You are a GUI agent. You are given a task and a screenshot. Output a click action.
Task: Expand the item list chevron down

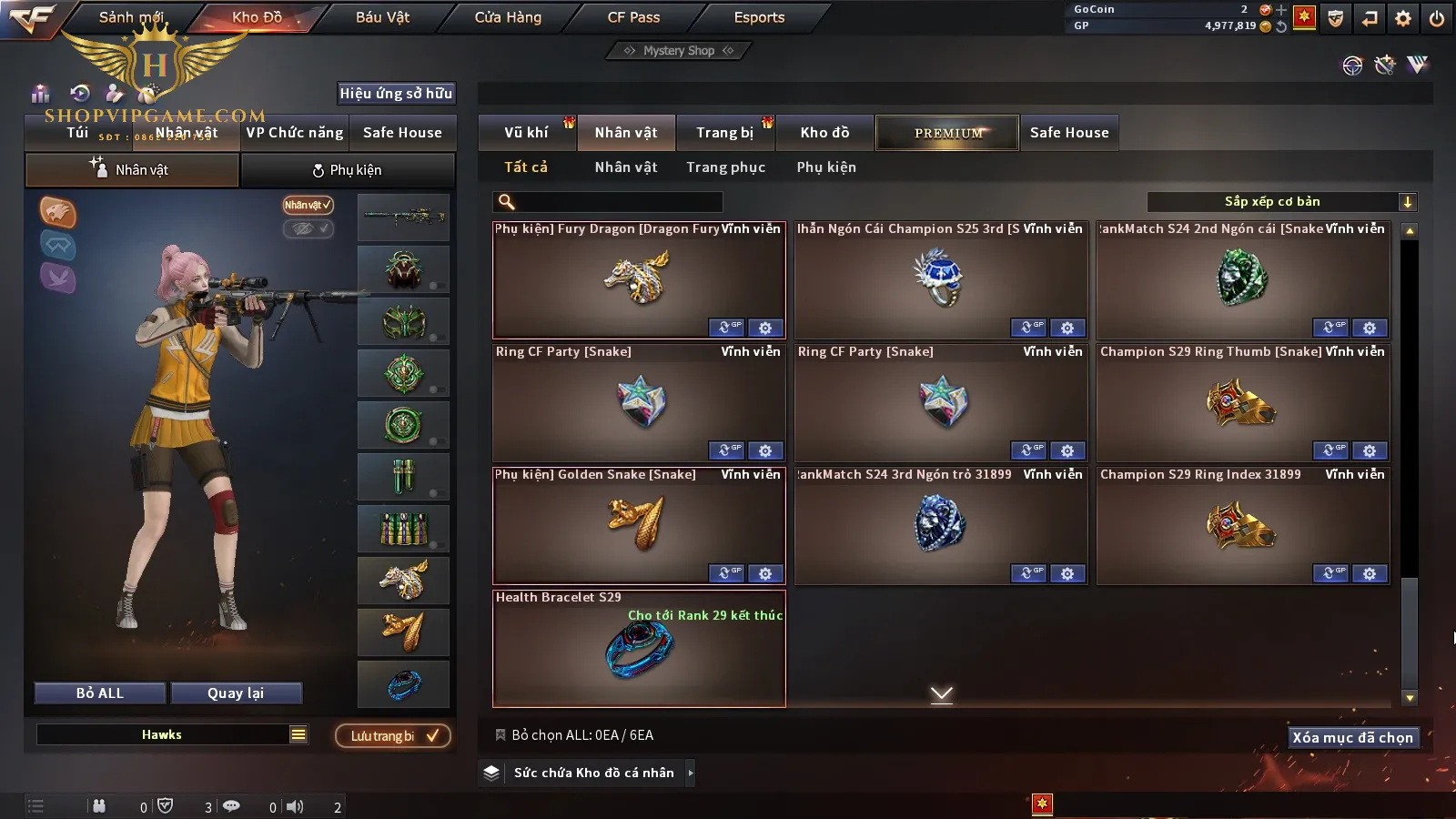(942, 694)
